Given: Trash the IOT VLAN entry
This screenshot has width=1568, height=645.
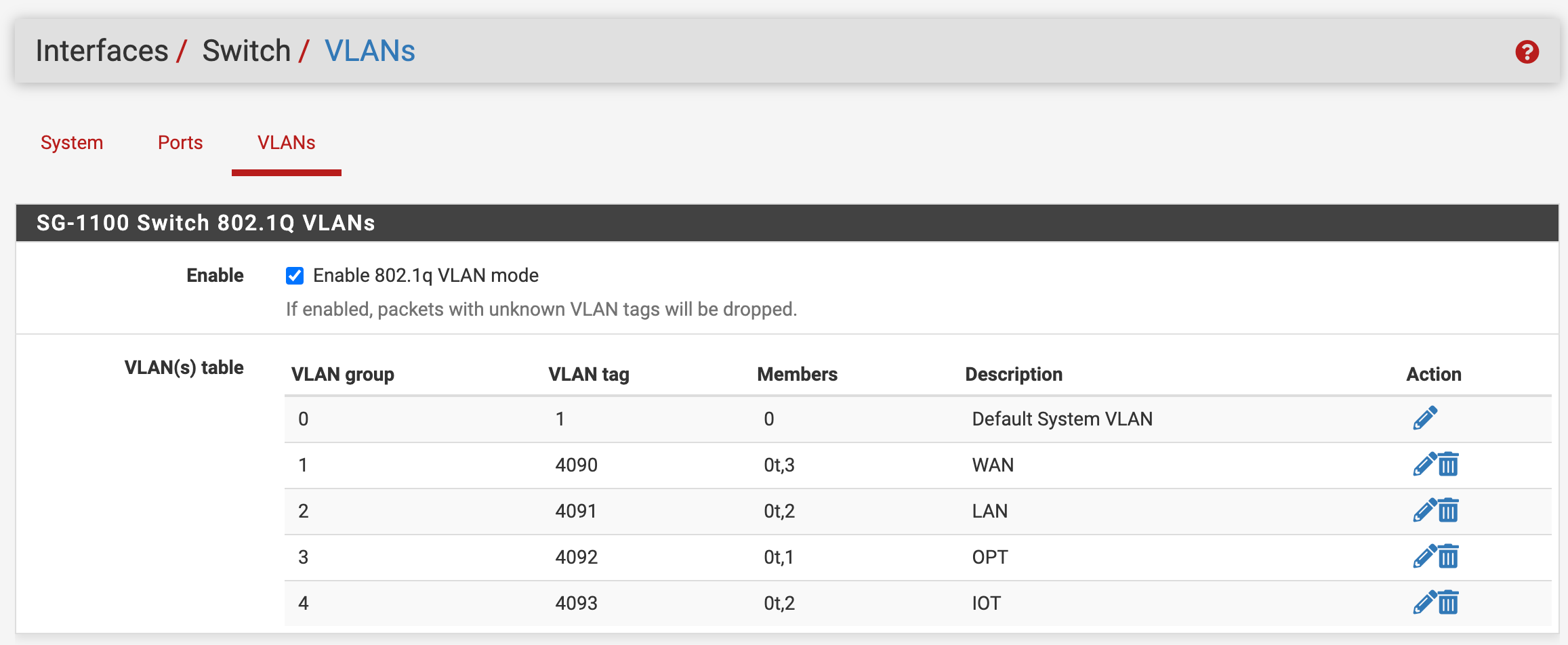Looking at the screenshot, I should (x=1449, y=603).
